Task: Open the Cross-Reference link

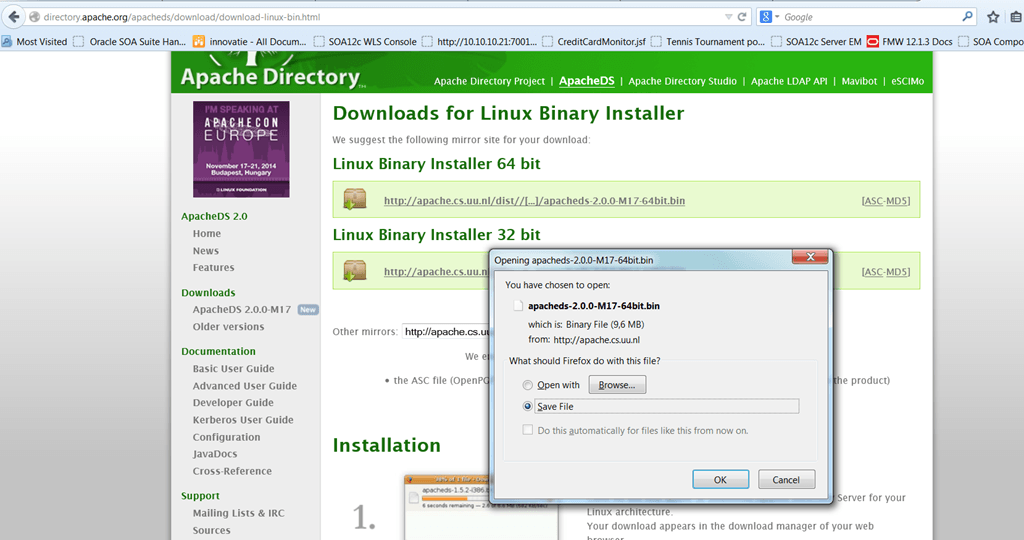Action: (232, 471)
